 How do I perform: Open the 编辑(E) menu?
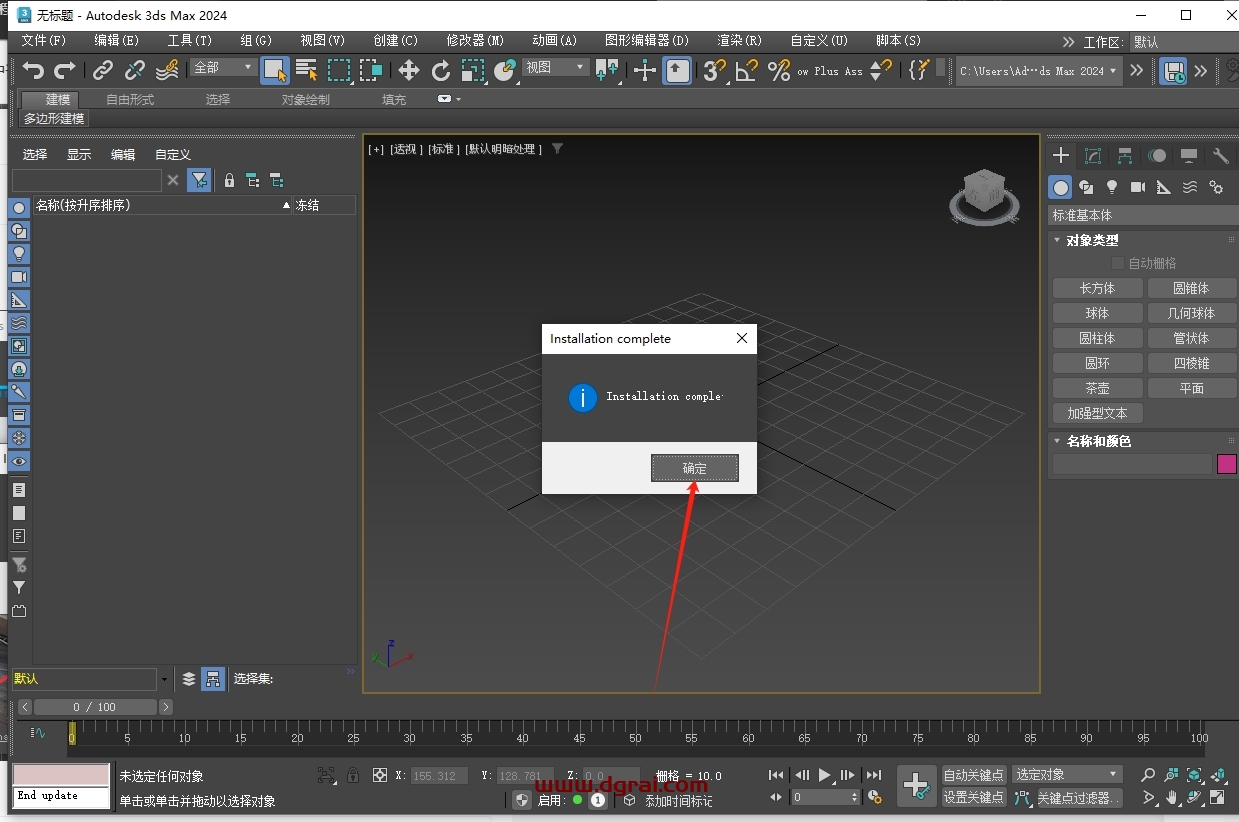tap(116, 41)
